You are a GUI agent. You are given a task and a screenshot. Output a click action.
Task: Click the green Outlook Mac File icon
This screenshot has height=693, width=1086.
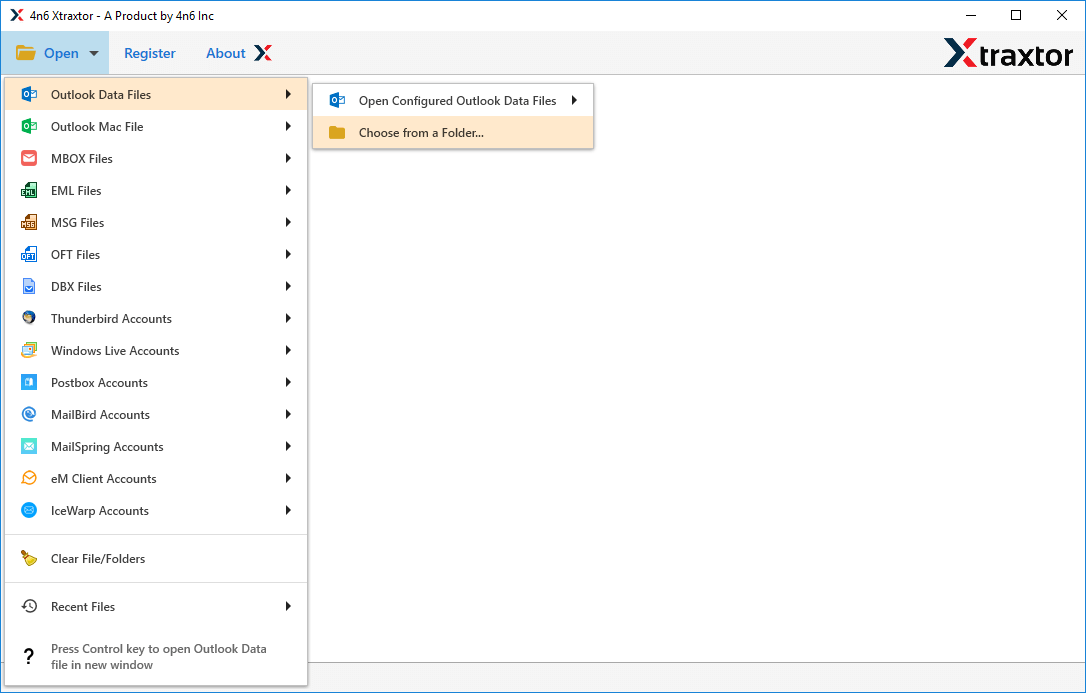tap(29, 127)
